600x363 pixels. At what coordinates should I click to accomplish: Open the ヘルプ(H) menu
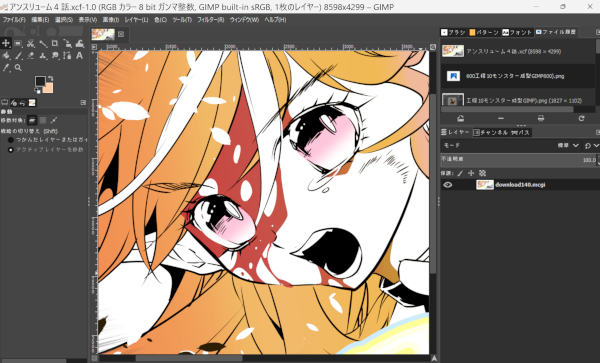[275, 20]
